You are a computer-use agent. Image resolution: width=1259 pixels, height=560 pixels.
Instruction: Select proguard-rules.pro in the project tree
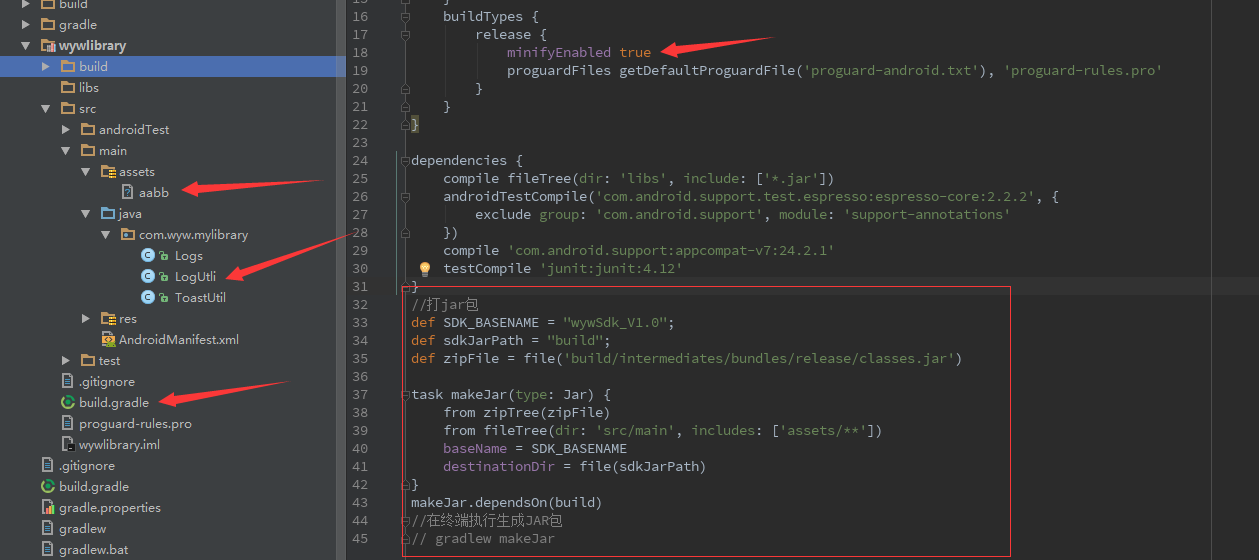coord(135,423)
